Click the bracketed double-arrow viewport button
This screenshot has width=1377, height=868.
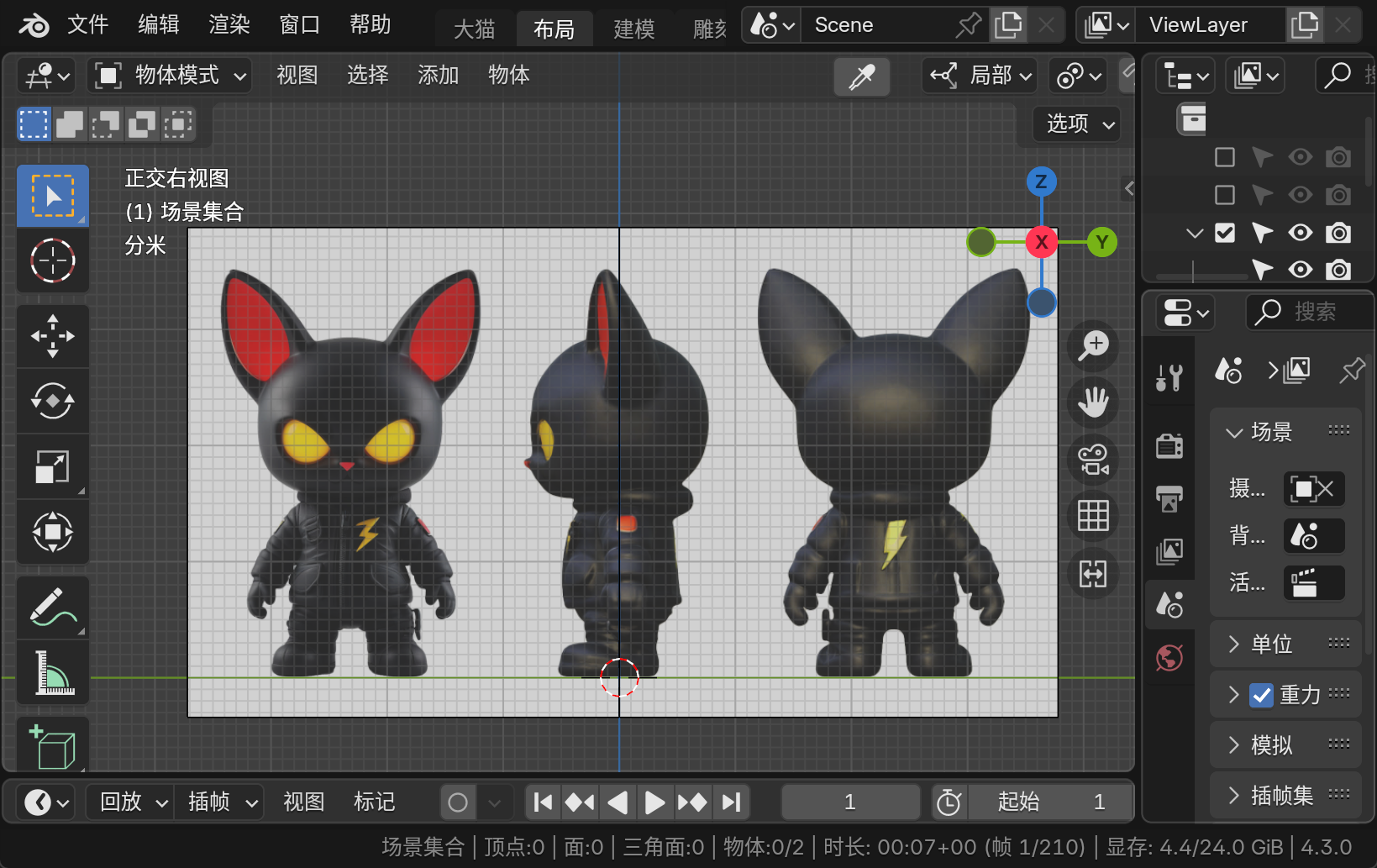[1093, 574]
